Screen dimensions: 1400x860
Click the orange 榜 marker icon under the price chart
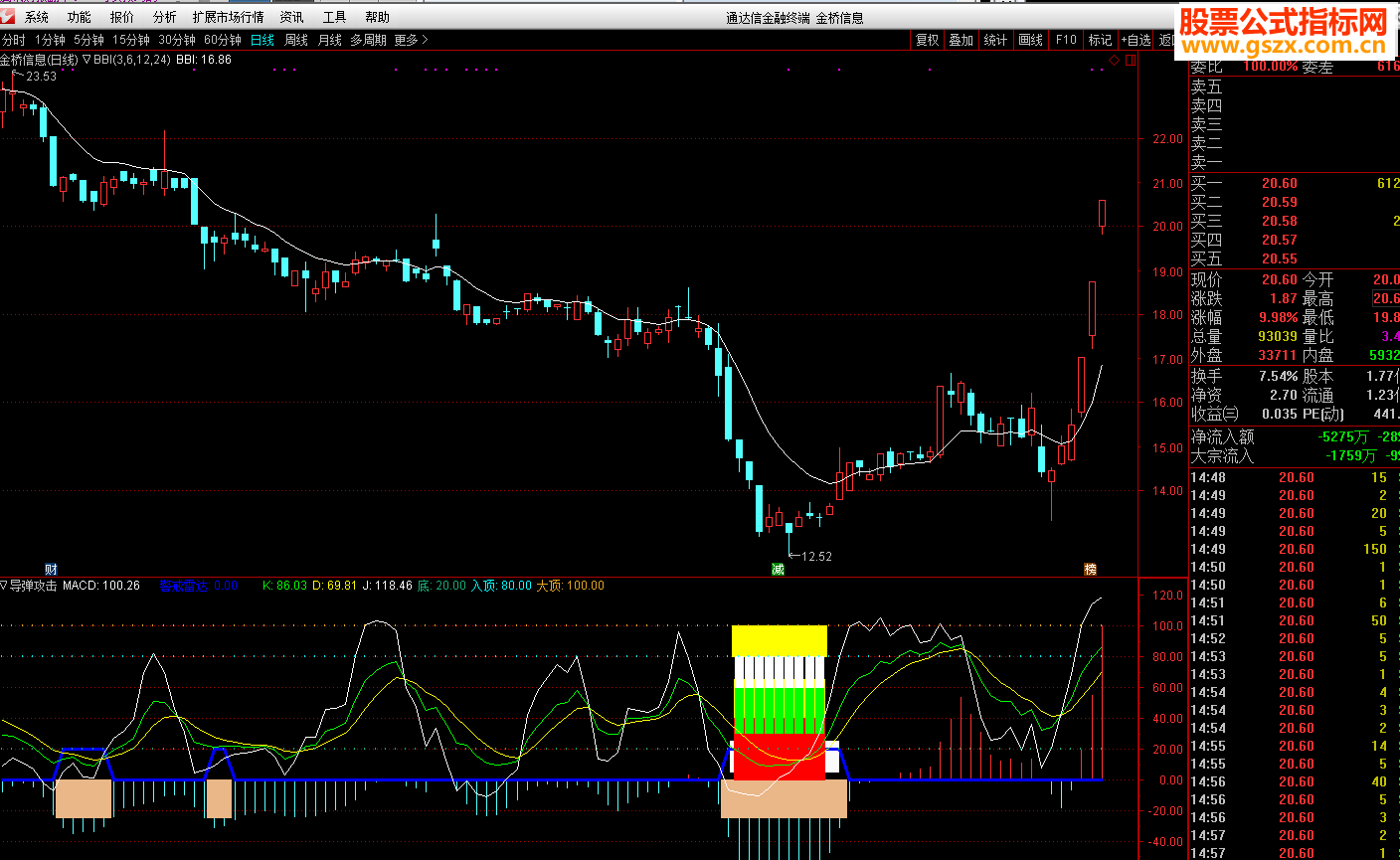pos(1090,569)
